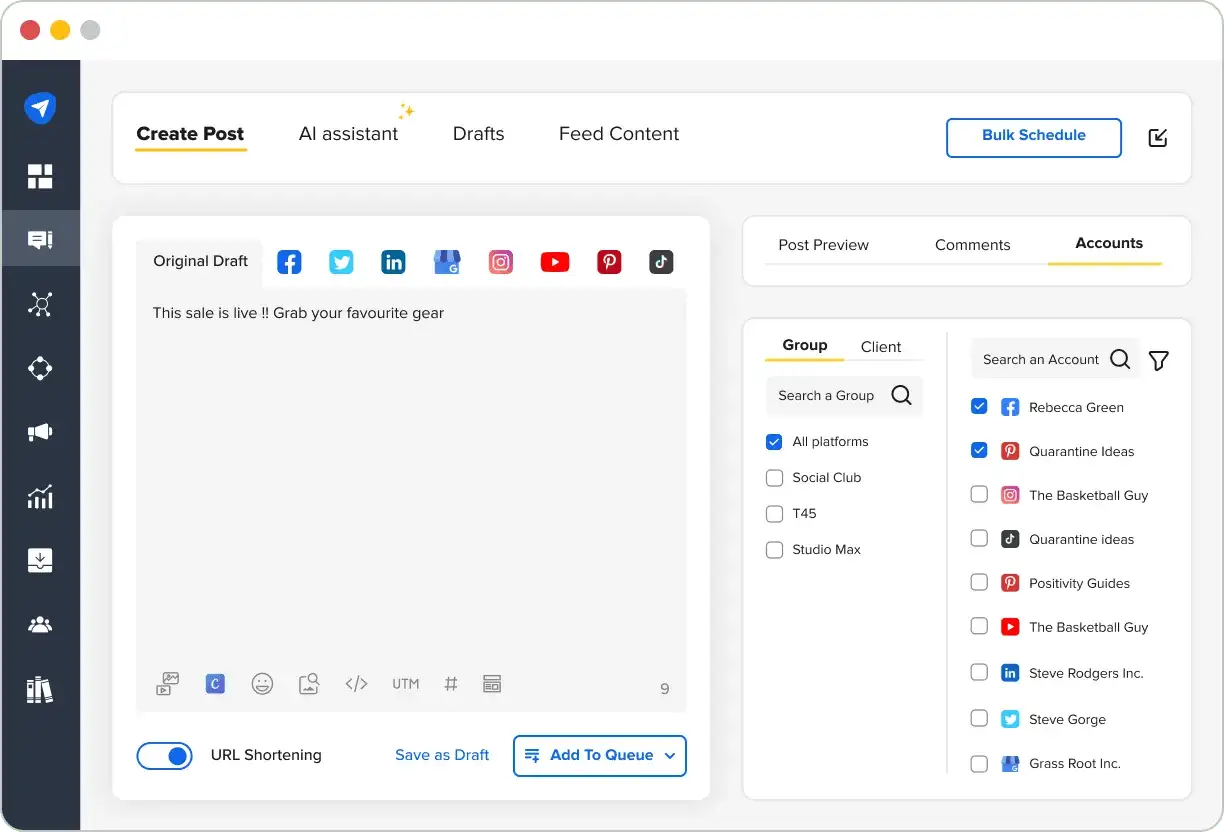Open the hashtag suggestions tool
Screen dimensions: 1224x832
[450, 683]
